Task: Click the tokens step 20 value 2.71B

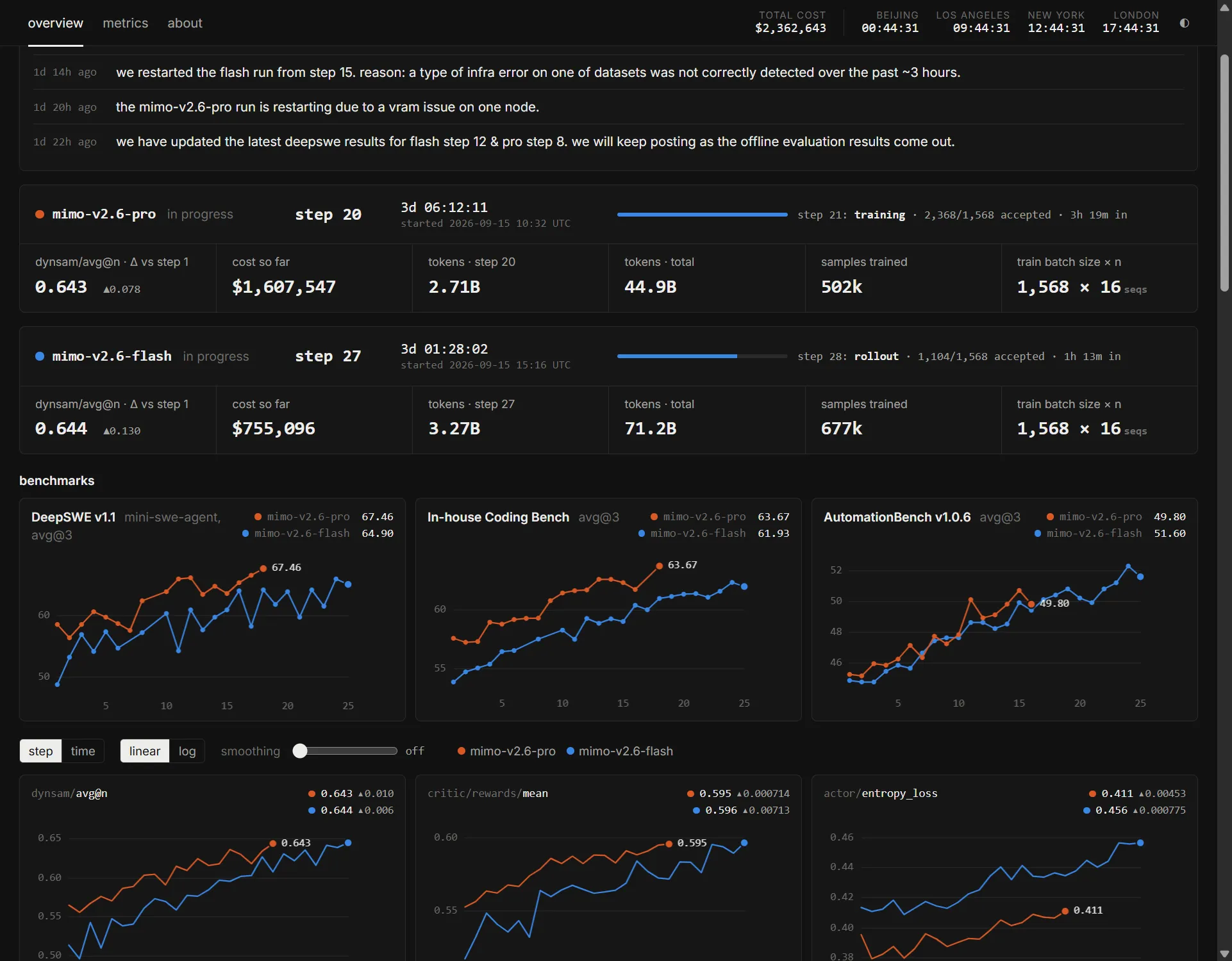Action: tap(454, 287)
